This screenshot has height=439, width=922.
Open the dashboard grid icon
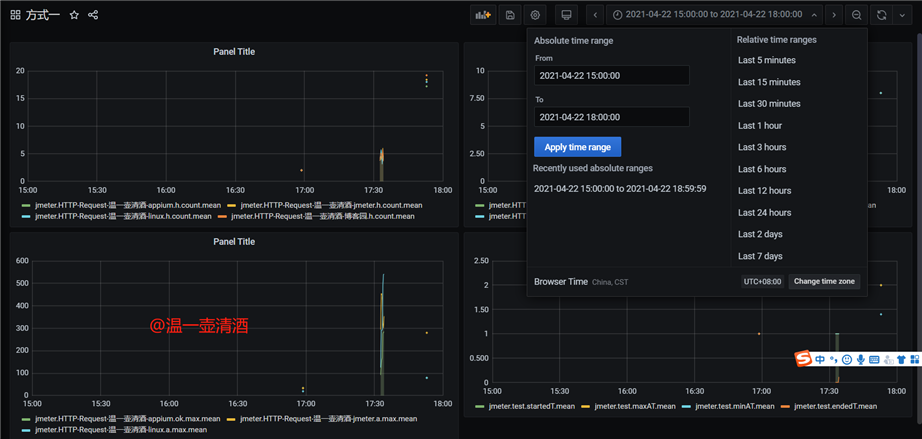[x=15, y=15]
